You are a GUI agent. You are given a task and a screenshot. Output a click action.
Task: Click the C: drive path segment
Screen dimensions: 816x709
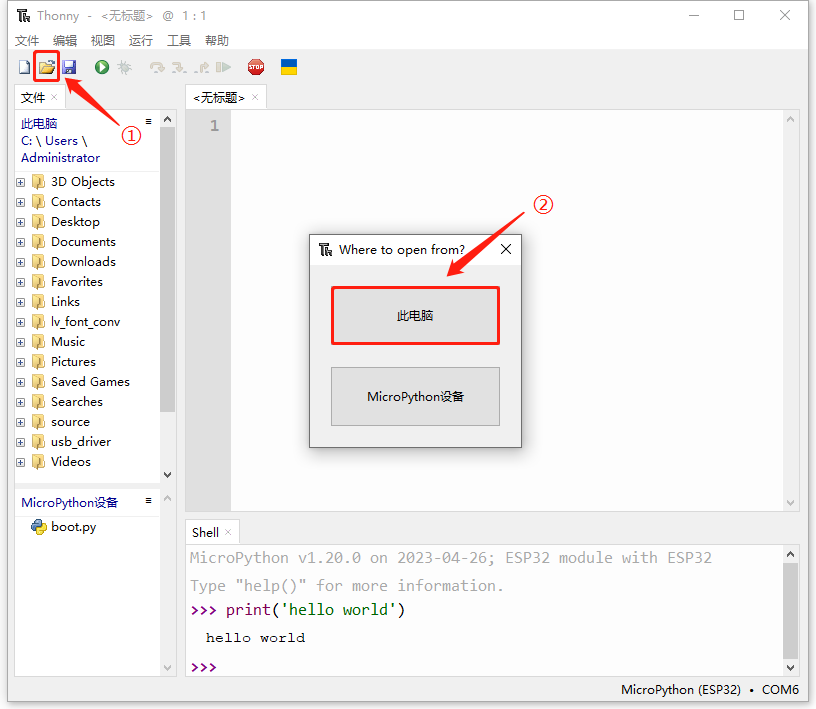tap(26, 141)
